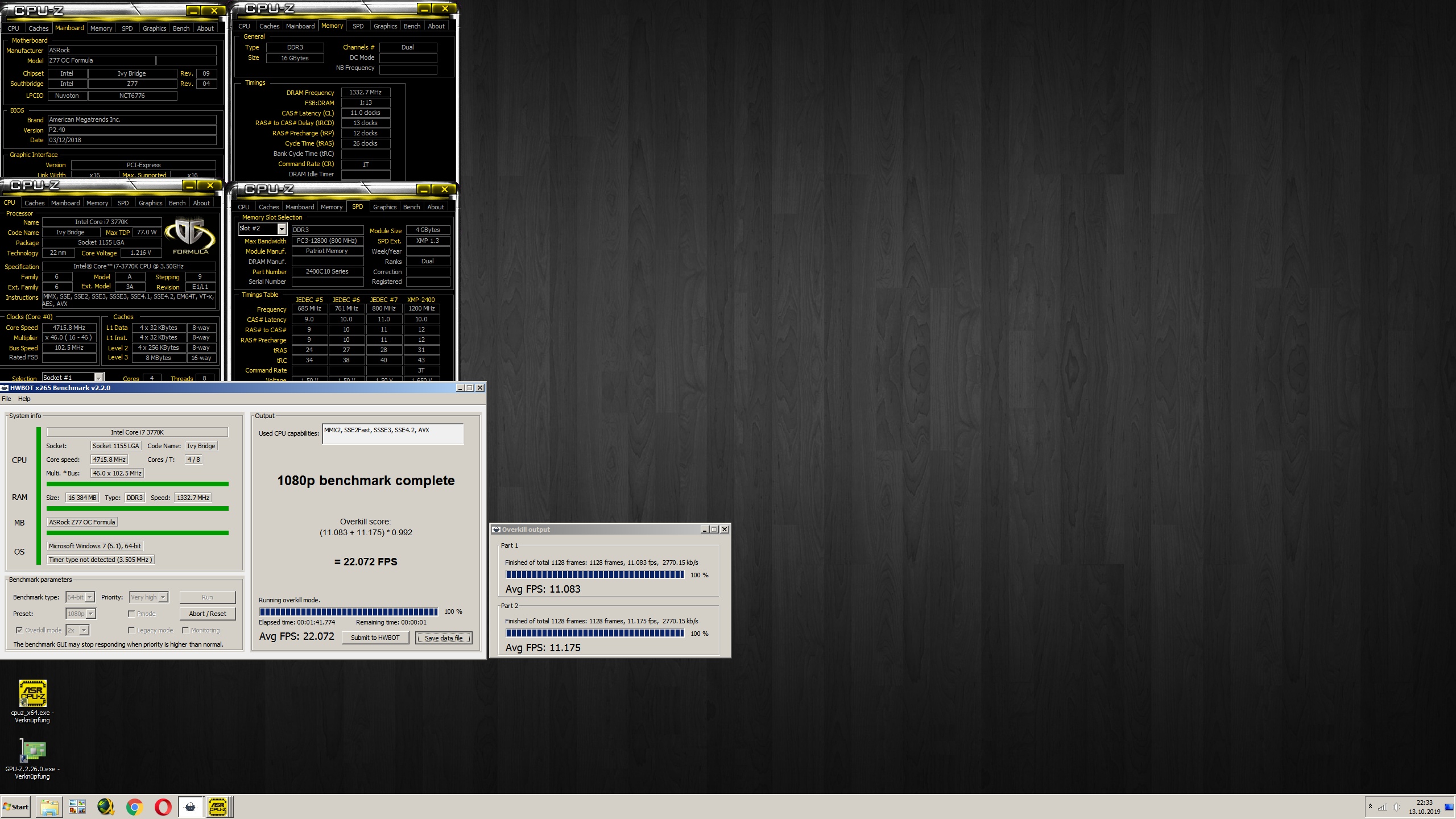Launch Google Chrome from the taskbar
This screenshot has width=1456, height=819.
click(134, 807)
